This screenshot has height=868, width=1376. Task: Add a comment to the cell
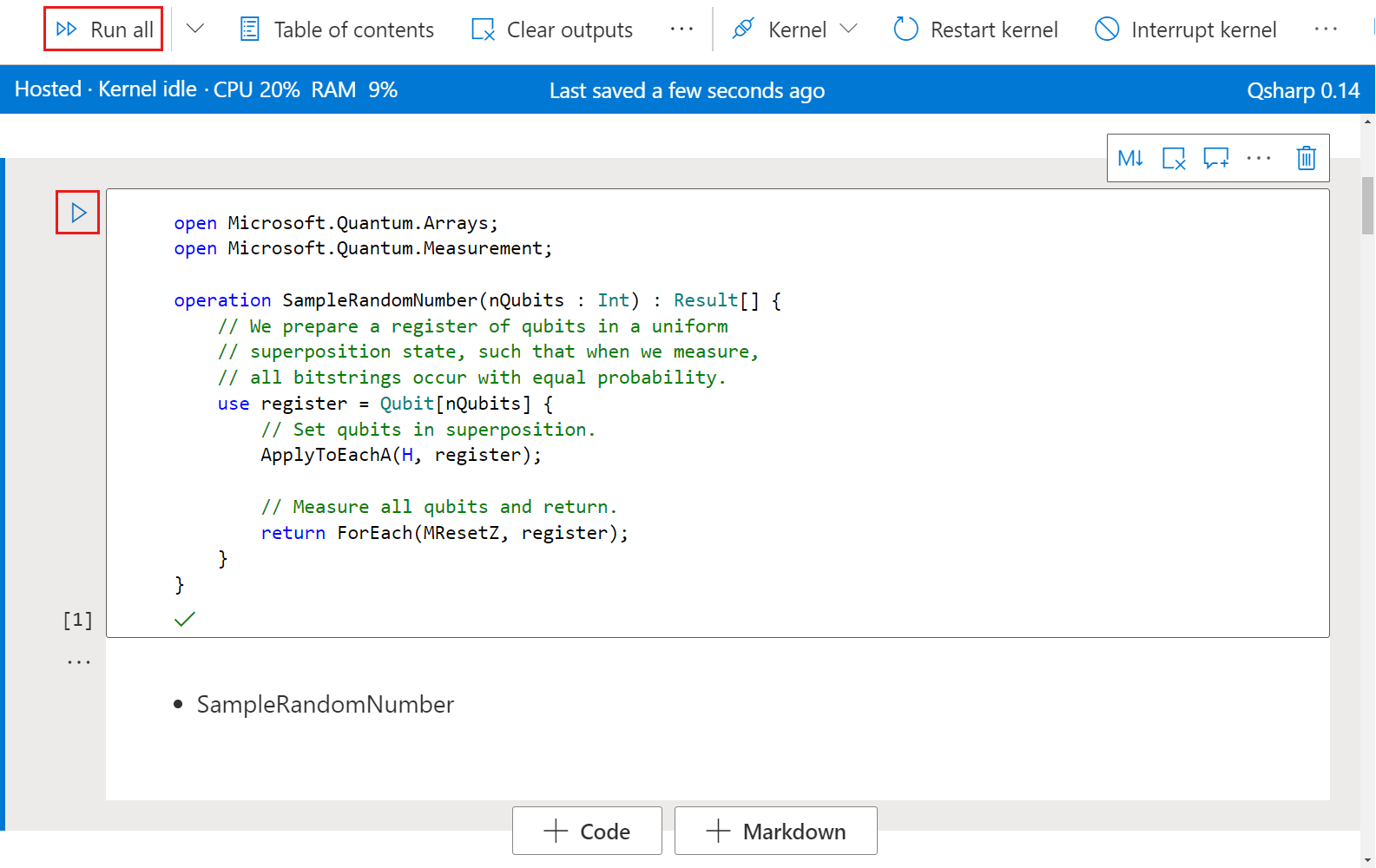1216,158
